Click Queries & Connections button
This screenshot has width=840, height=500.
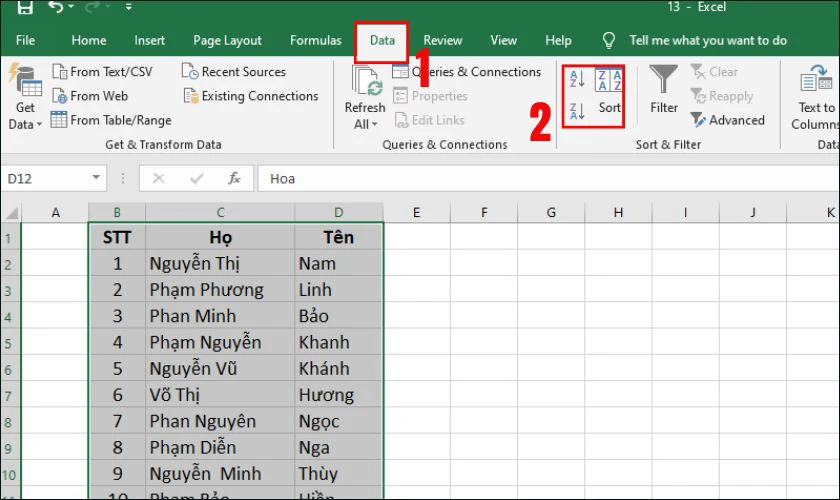[x=467, y=72]
